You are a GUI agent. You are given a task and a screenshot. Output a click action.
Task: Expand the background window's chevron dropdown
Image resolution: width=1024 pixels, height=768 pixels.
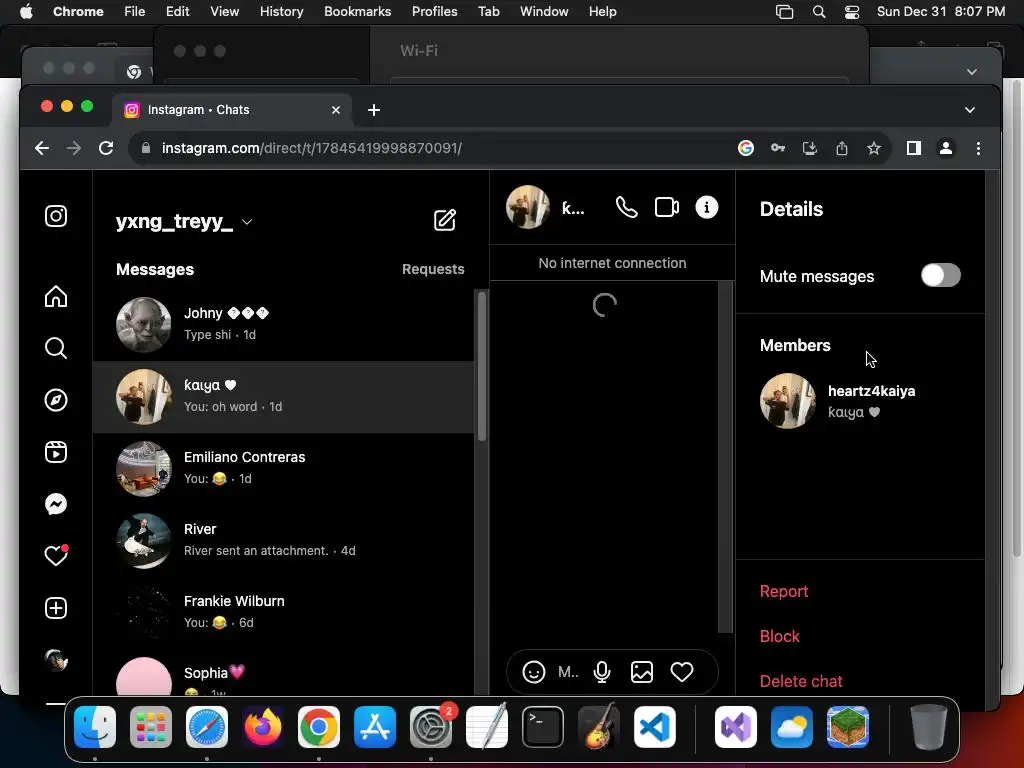972,72
